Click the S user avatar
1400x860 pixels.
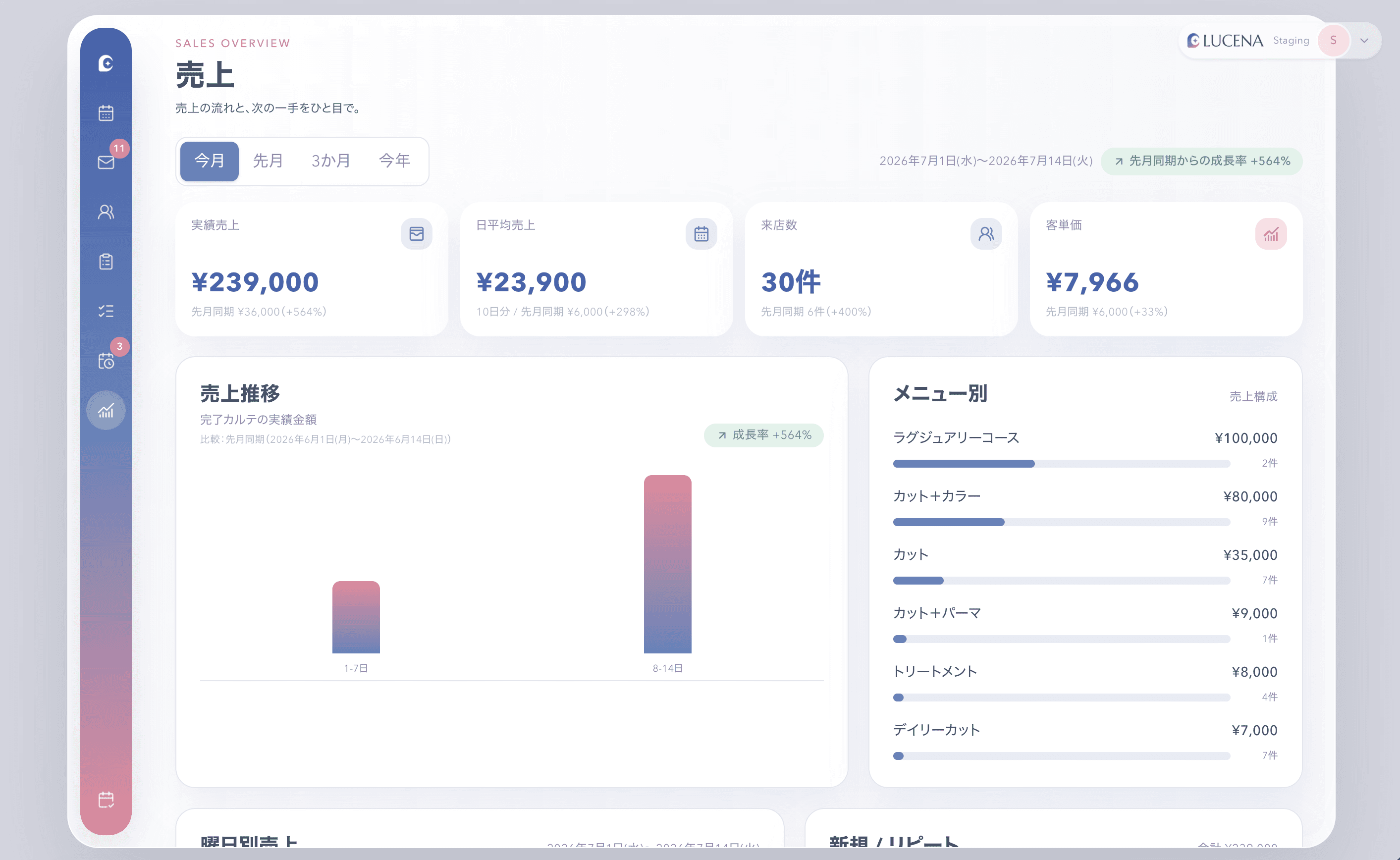coord(1334,41)
